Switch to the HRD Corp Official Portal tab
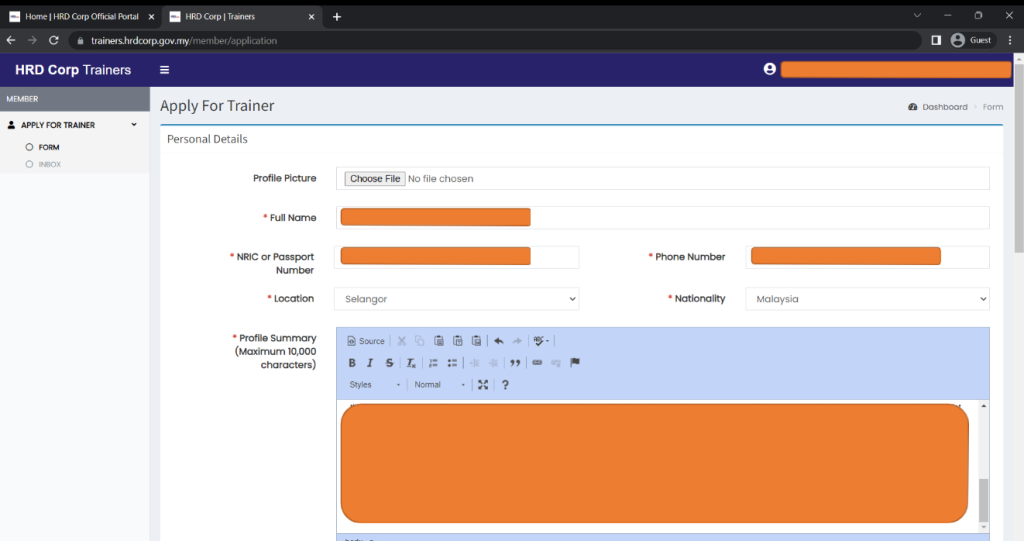The image size is (1024, 541). [x=82, y=16]
